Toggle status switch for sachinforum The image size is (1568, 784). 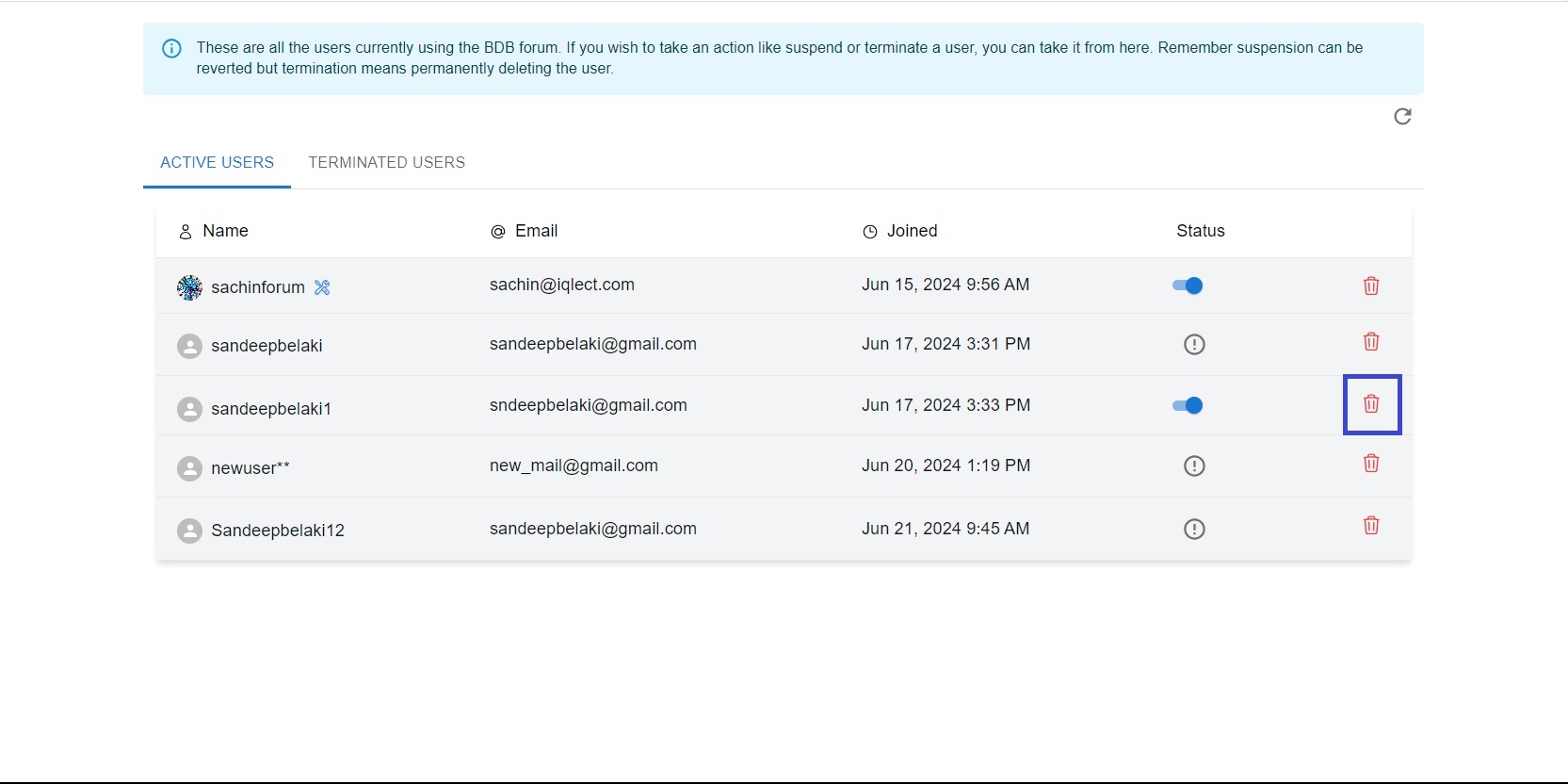(x=1188, y=286)
